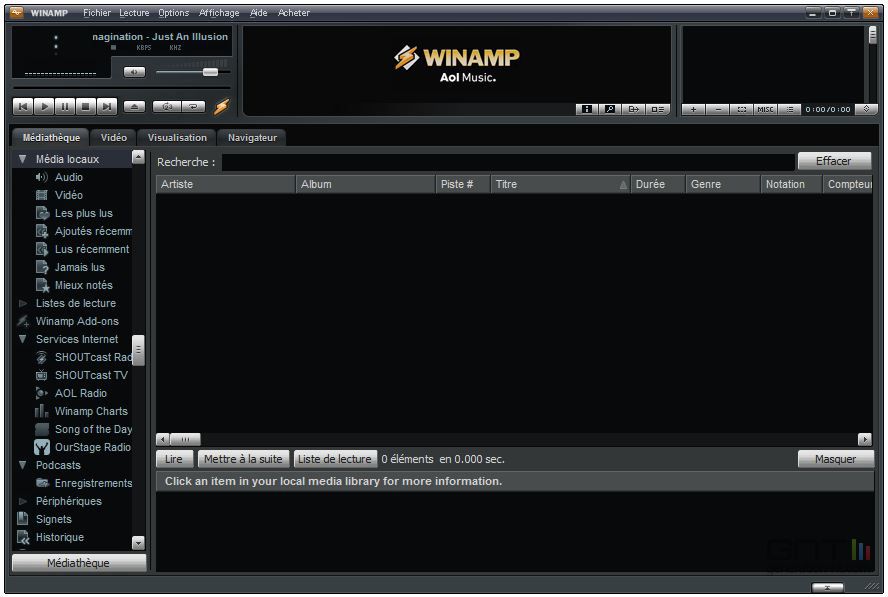The height and width of the screenshot is (597, 888).
Task: Skip to the previous track
Action: point(23,106)
